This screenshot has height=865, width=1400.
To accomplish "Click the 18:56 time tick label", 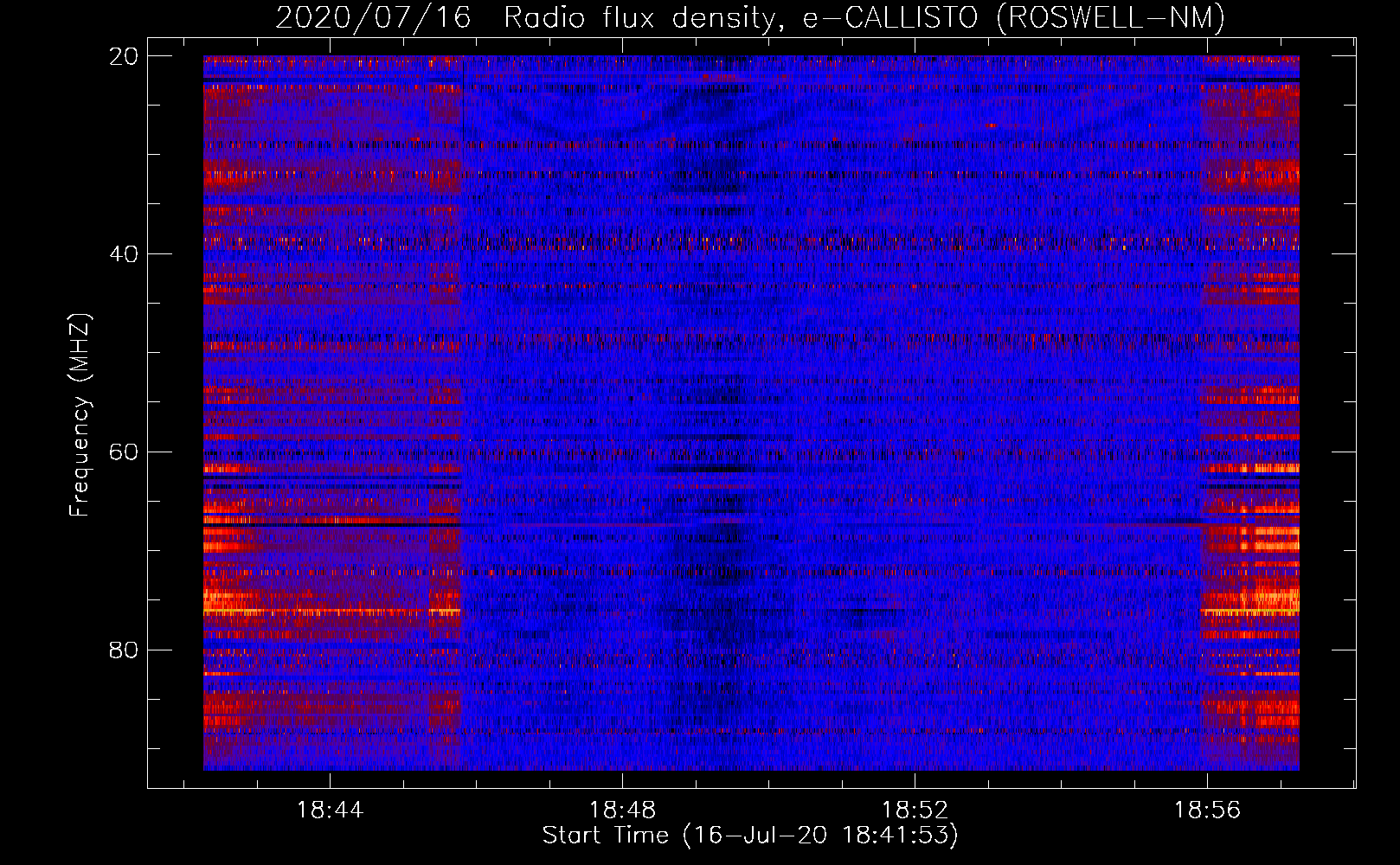I will 1207,811.
